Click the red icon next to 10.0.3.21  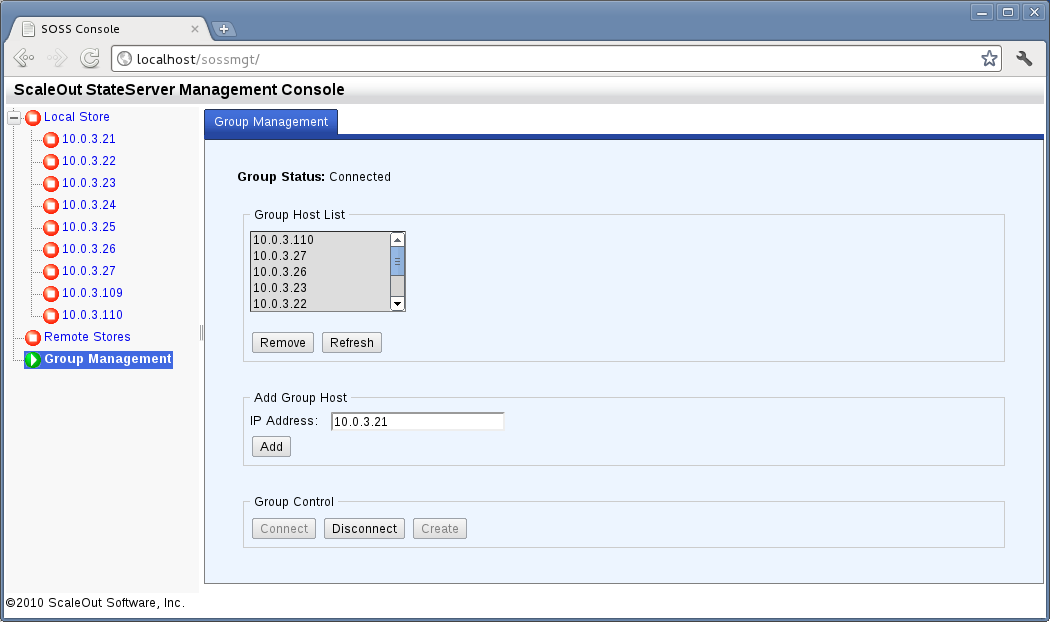[51, 140]
